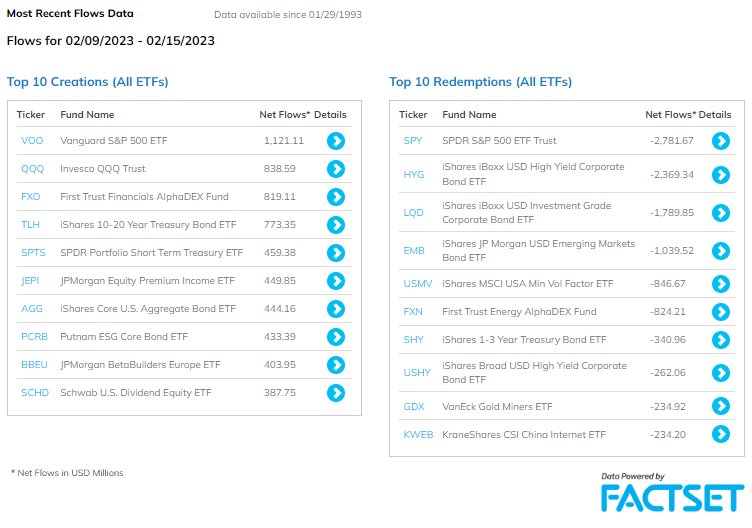Open details arrow for SPDR S&P 500 ETF Trust
Image resolution: width=752 pixels, height=528 pixels.
(x=721, y=141)
